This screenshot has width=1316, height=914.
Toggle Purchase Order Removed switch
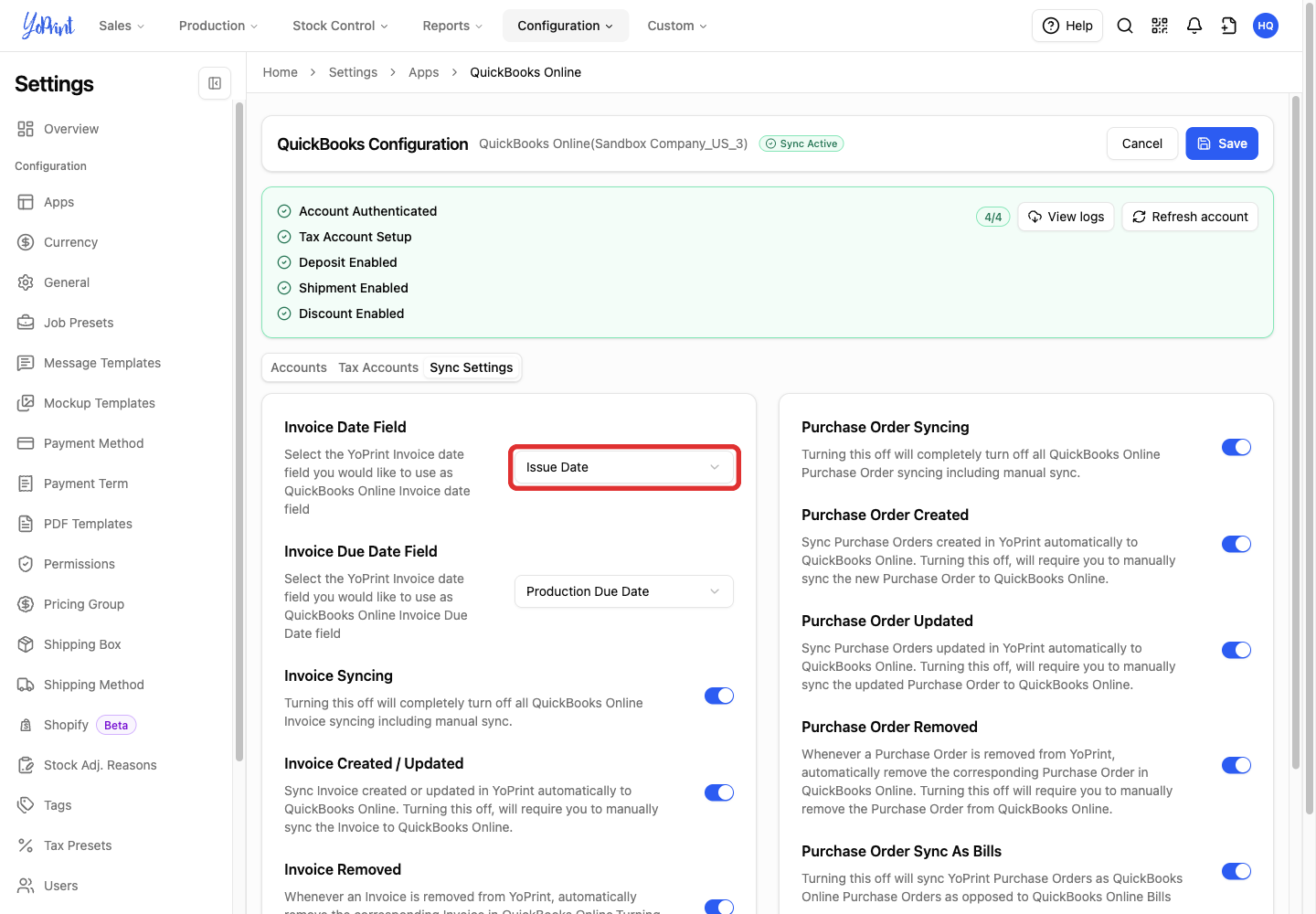(x=1236, y=765)
